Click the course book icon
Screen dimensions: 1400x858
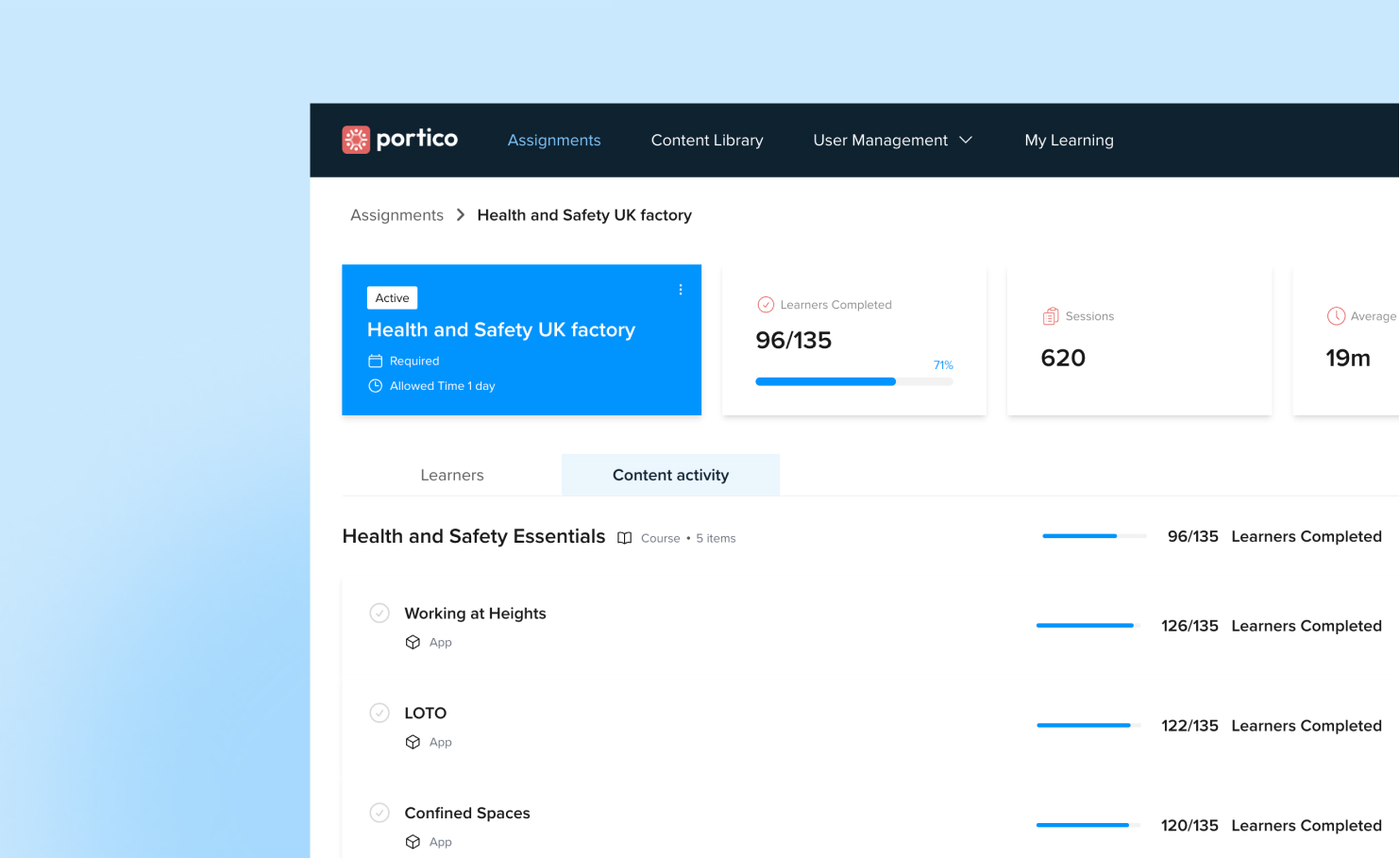pyautogui.click(x=624, y=538)
